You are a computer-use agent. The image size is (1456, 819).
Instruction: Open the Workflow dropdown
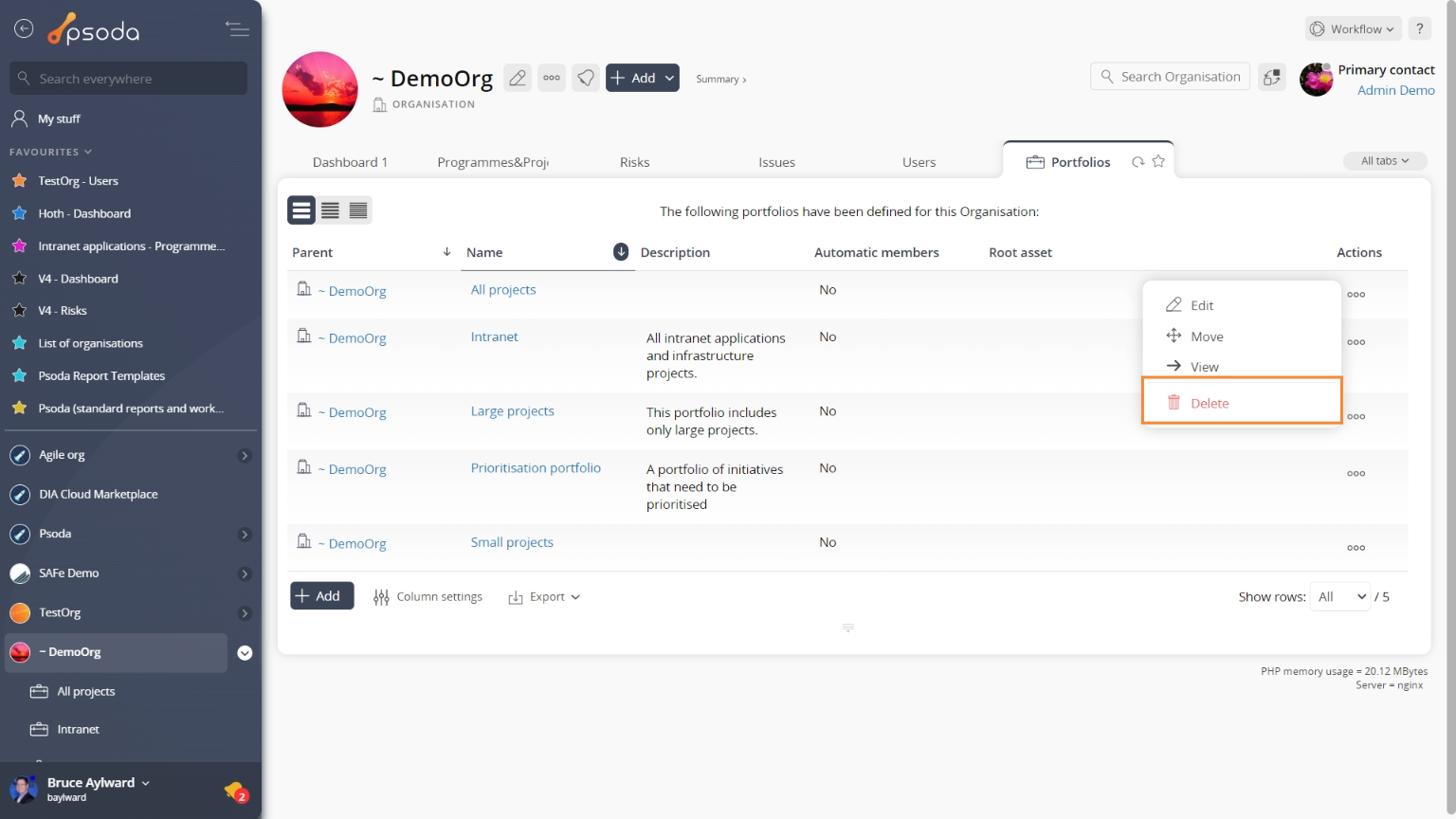[x=1353, y=29]
